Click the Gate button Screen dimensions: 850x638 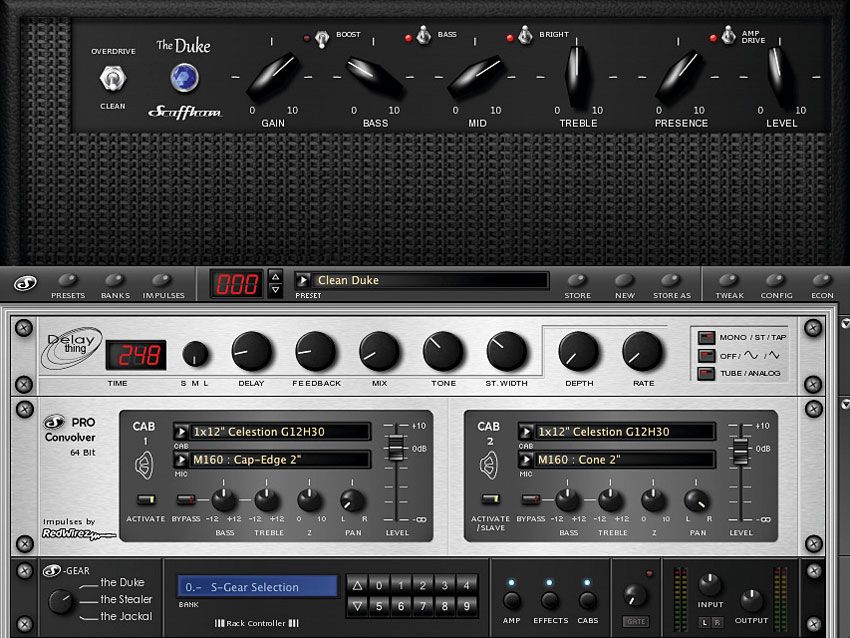click(x=636, y=622)
